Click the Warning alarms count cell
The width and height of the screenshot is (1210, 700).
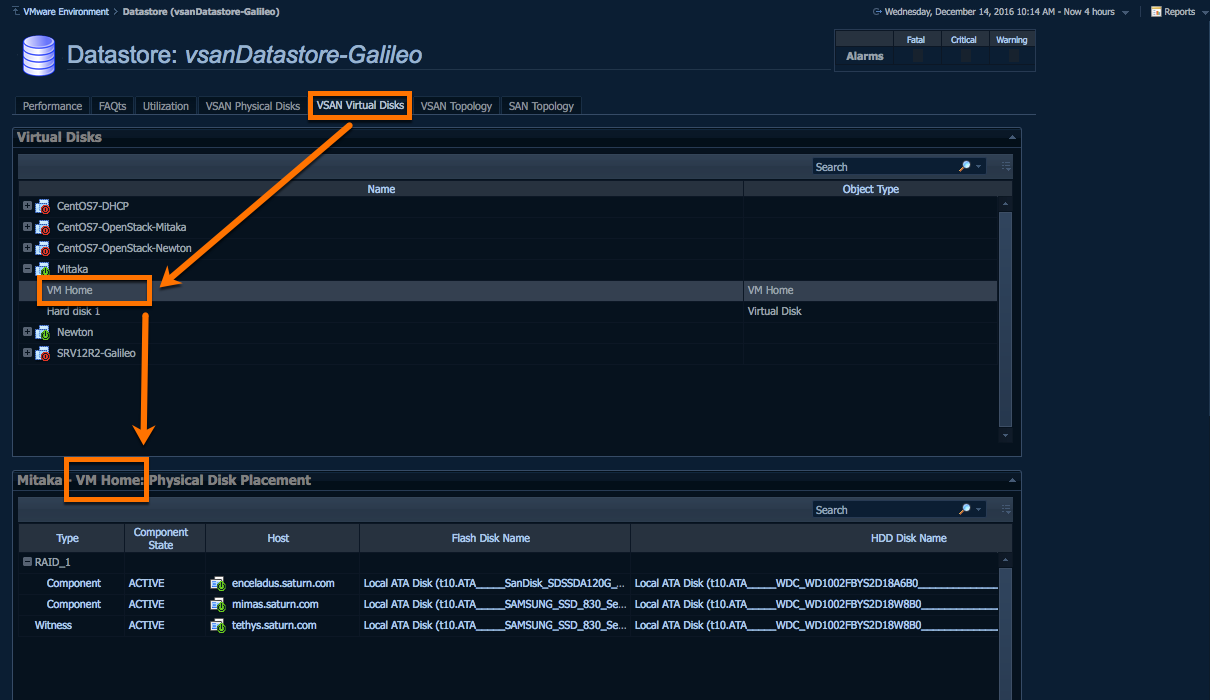[1012, 57]
